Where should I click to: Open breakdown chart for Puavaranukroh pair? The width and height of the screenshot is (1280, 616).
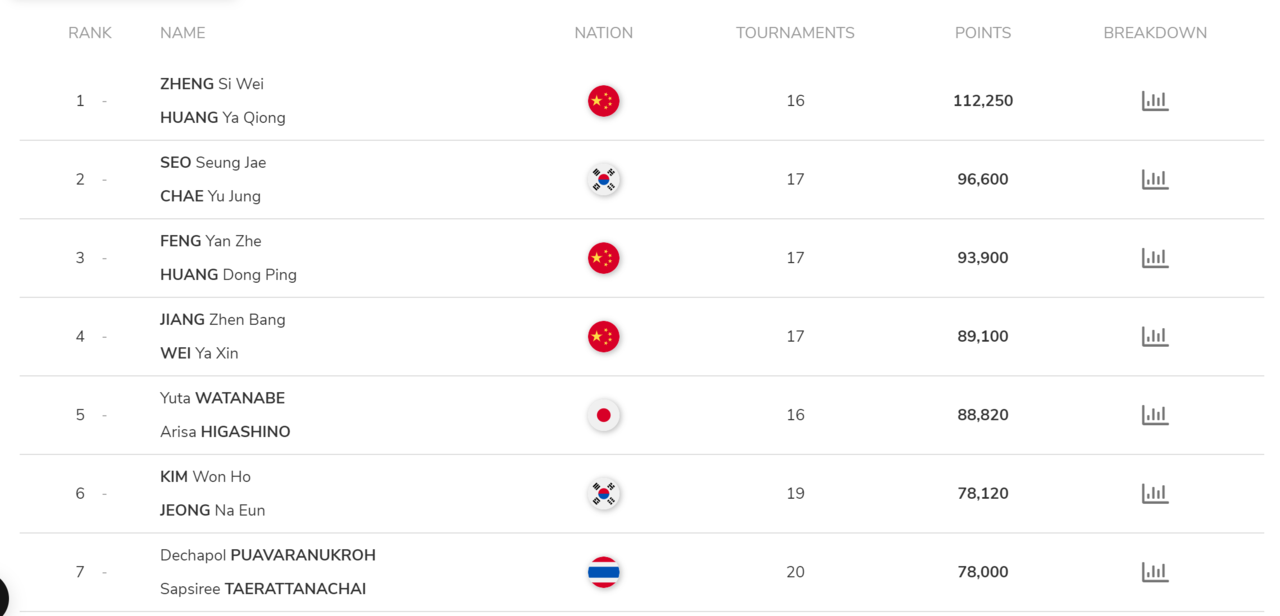(1155, 572)
